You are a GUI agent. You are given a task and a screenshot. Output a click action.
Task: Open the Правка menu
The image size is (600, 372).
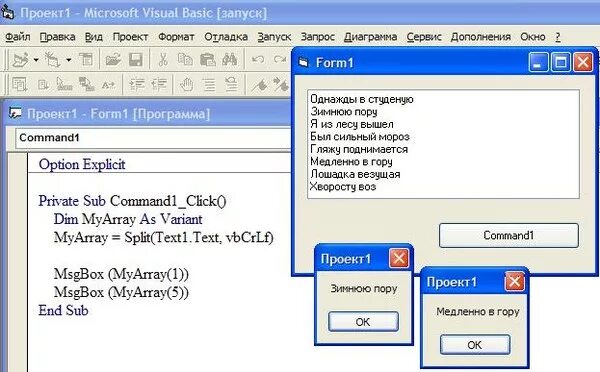[57, 37]
